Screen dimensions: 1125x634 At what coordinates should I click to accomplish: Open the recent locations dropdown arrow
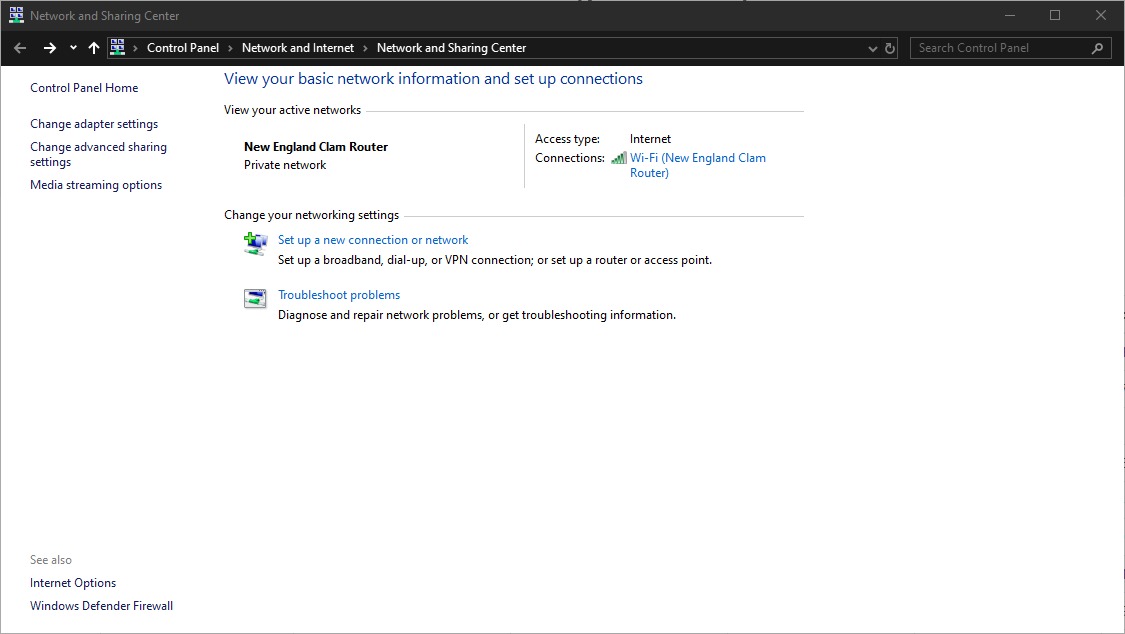point(73,48)
